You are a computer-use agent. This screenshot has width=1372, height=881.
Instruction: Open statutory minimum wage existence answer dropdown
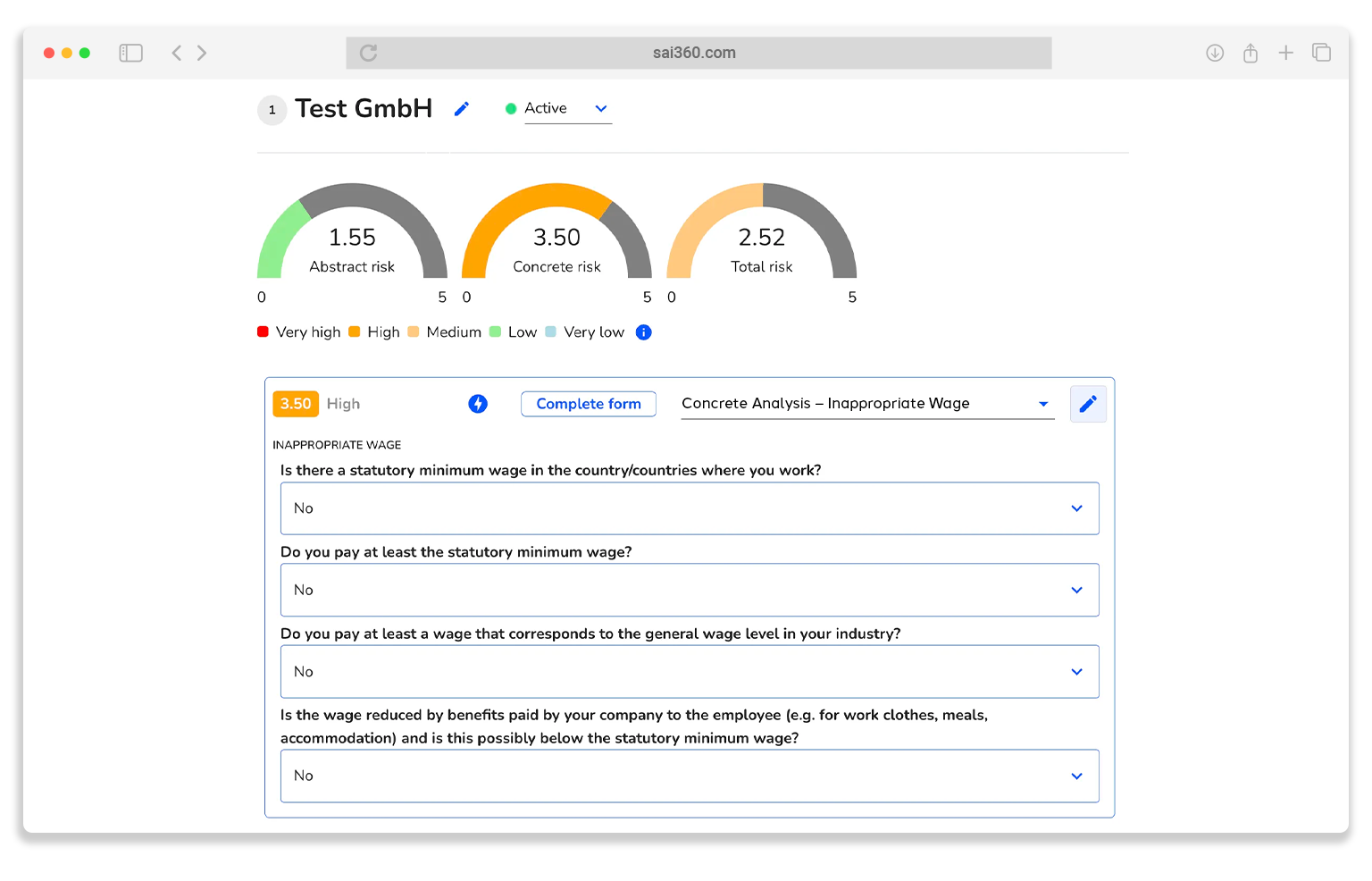click(x=689, y=508)
